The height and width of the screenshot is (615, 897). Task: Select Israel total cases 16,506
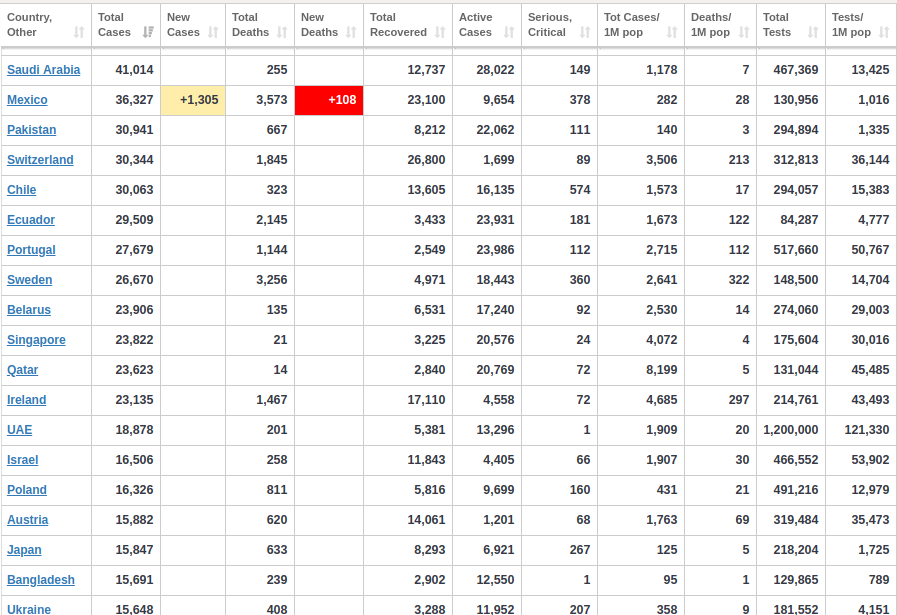pyautogui.click(x=134, y=460)
